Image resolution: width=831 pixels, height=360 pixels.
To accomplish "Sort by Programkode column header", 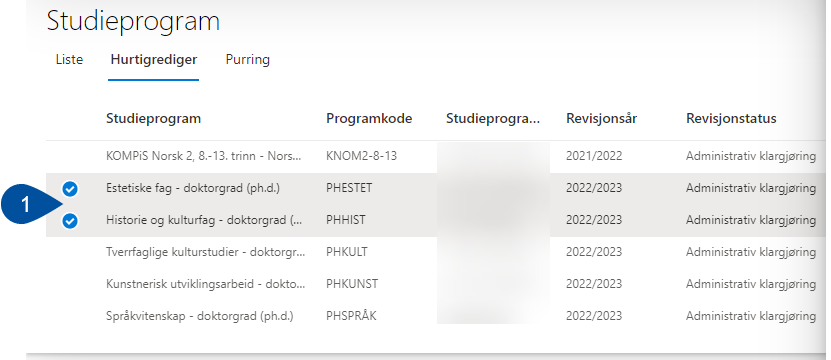I will (369, 118).
